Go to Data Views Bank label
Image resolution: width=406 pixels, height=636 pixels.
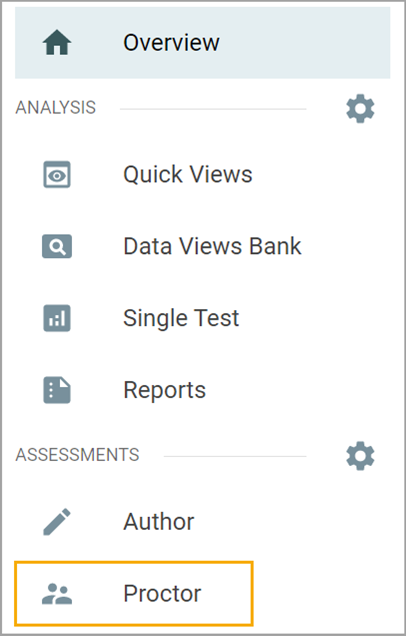click(212, 246)
